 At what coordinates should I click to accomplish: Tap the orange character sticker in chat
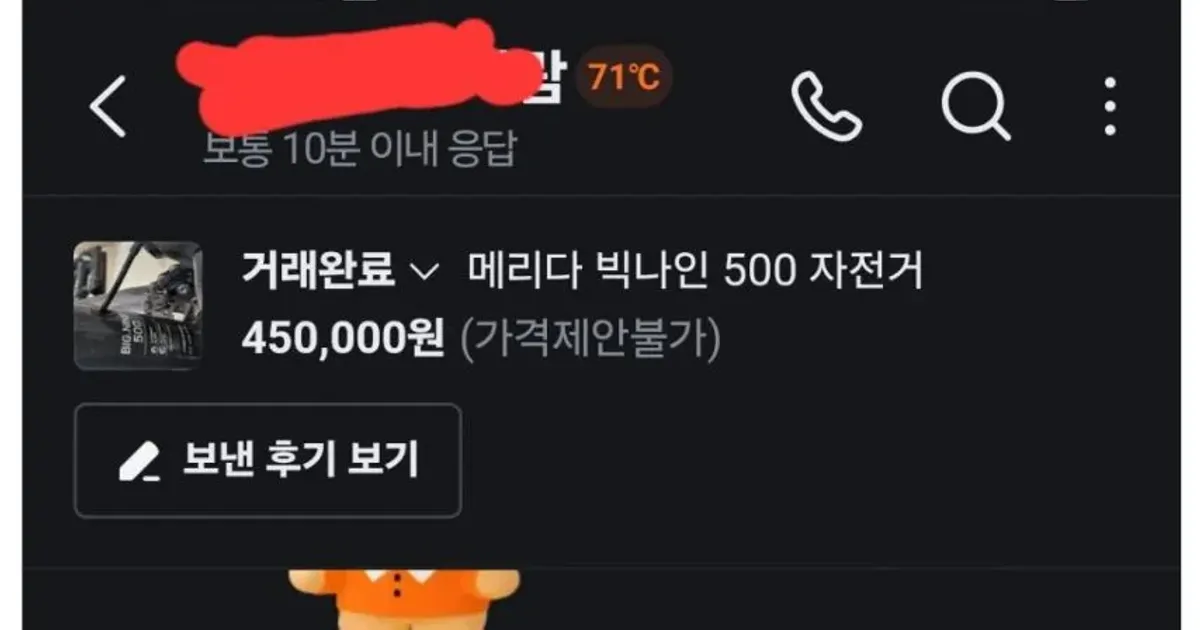point(404,600)
